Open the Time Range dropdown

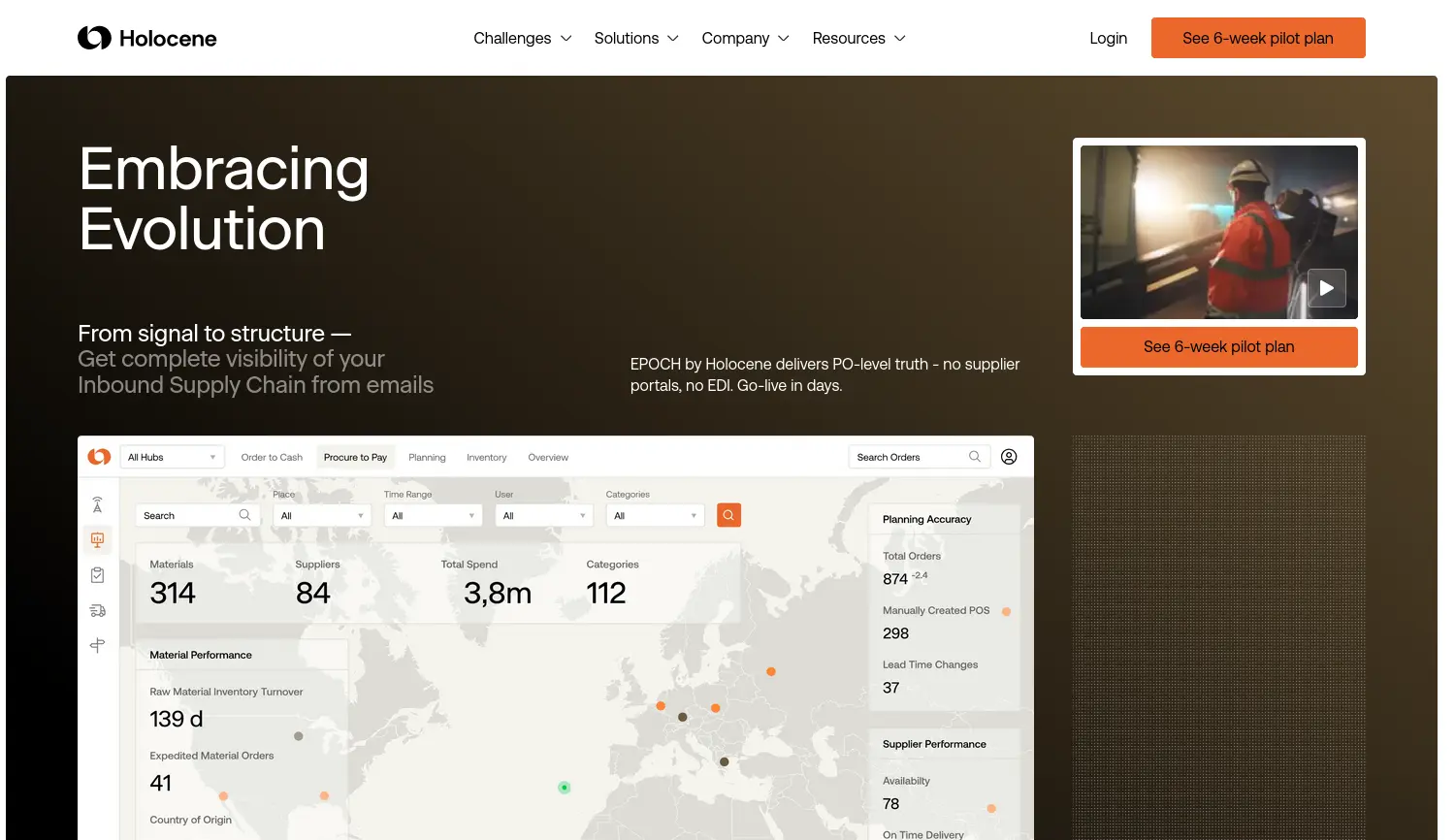click(433, 514)
